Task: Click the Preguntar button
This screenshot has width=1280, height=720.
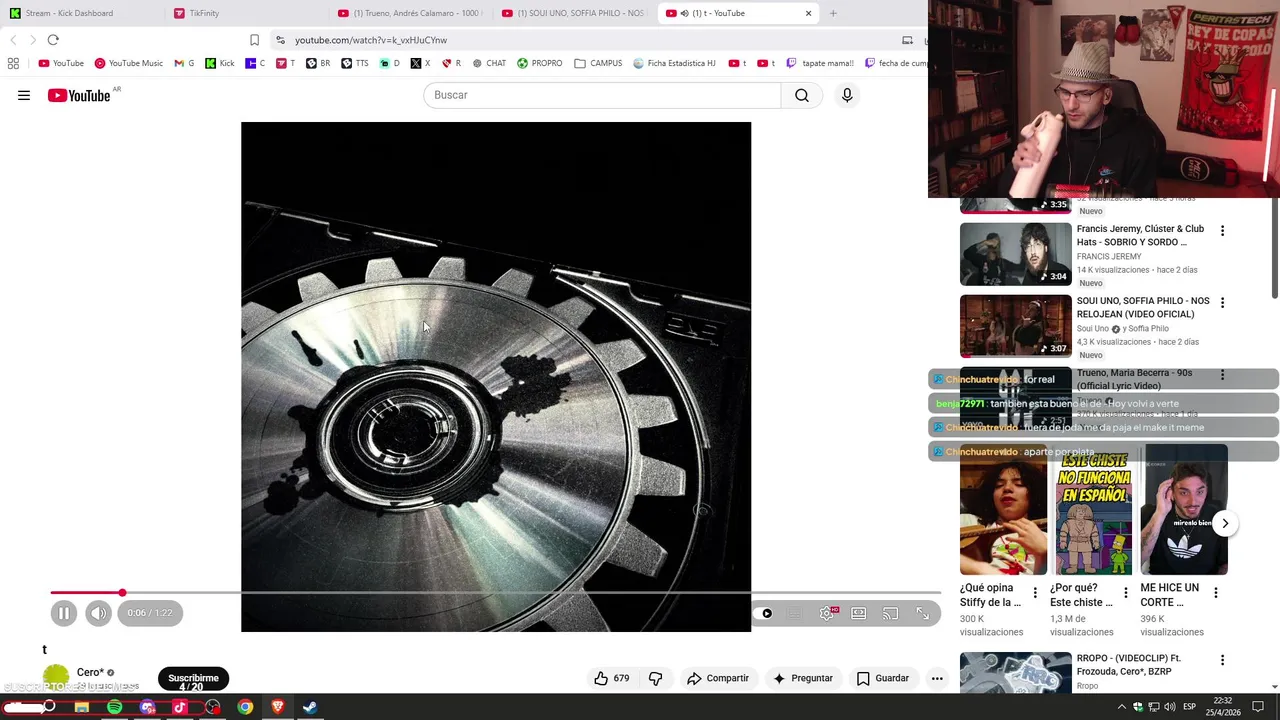Action: tap(802, 678)
